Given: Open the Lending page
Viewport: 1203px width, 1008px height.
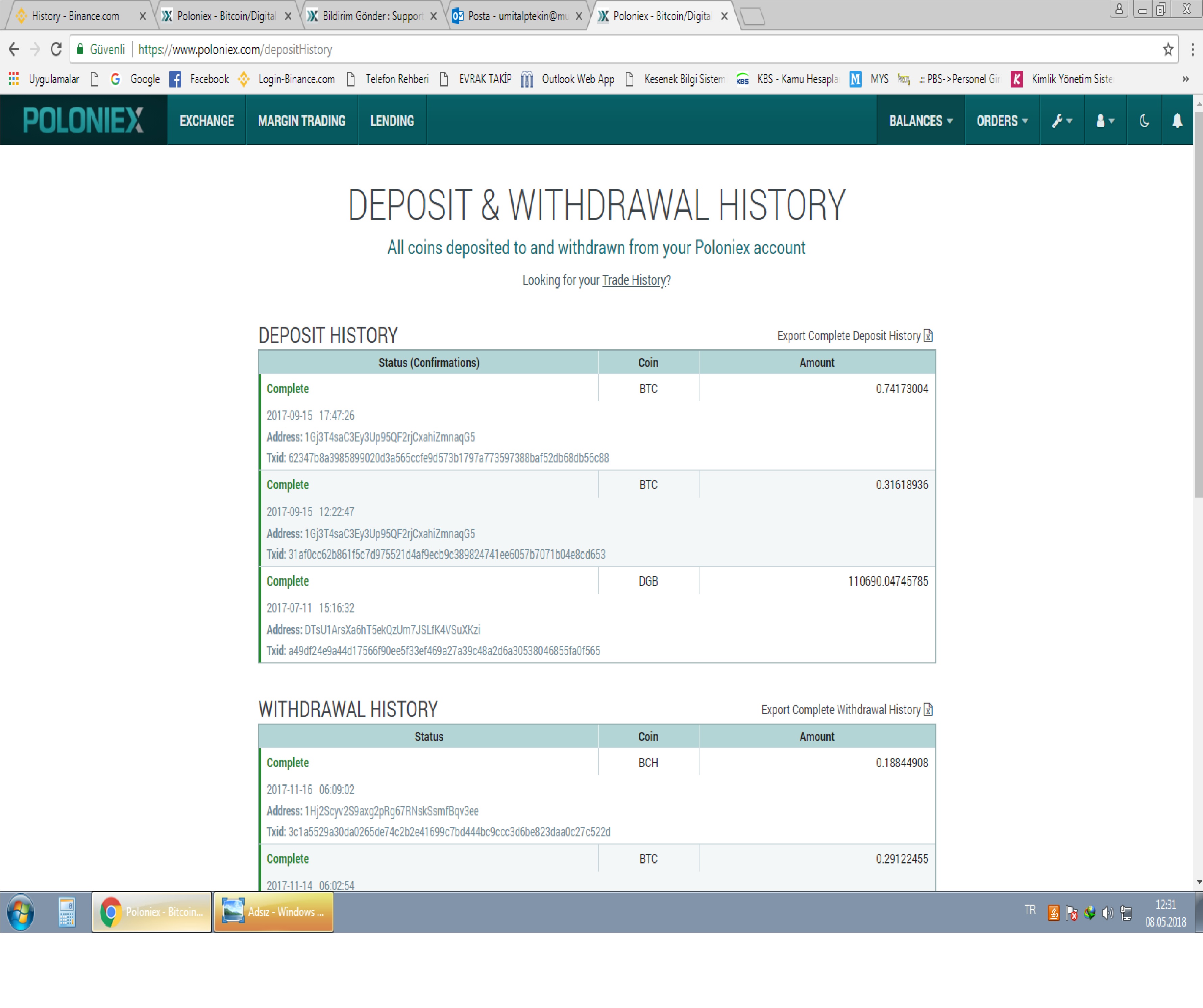Looking at the screenshot, I should [x=392, y=120].
